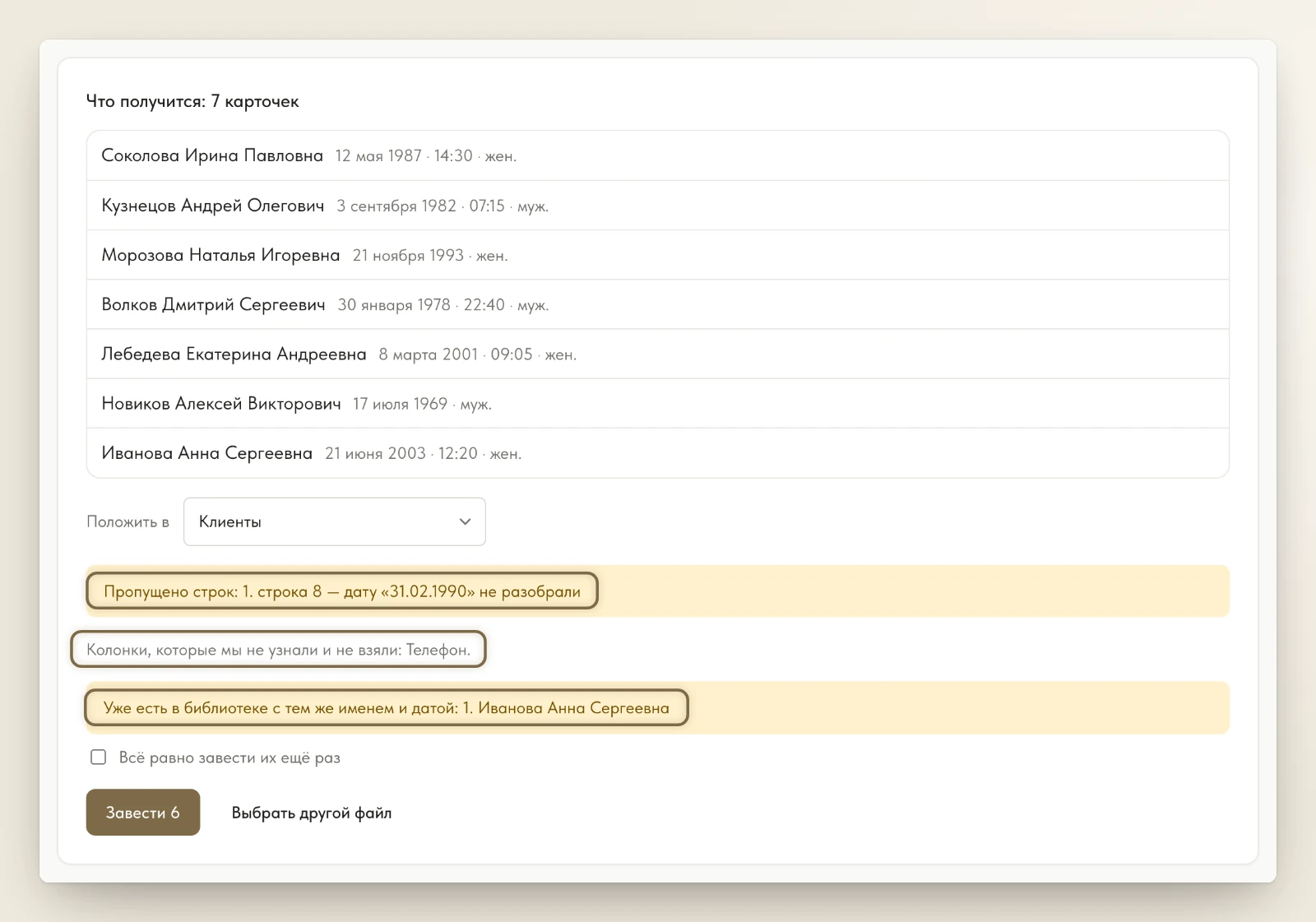The height and width of the screenshot is (922, 1316).
Task: Select the row 'Новиков Алексей Викторович'
Action: point(658,403)
